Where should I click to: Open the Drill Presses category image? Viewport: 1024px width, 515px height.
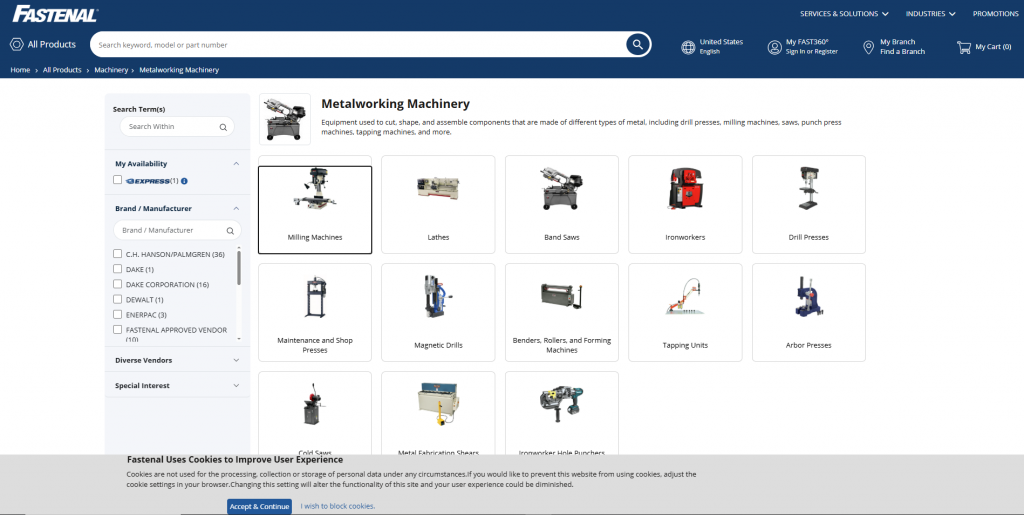coord(808,188)
